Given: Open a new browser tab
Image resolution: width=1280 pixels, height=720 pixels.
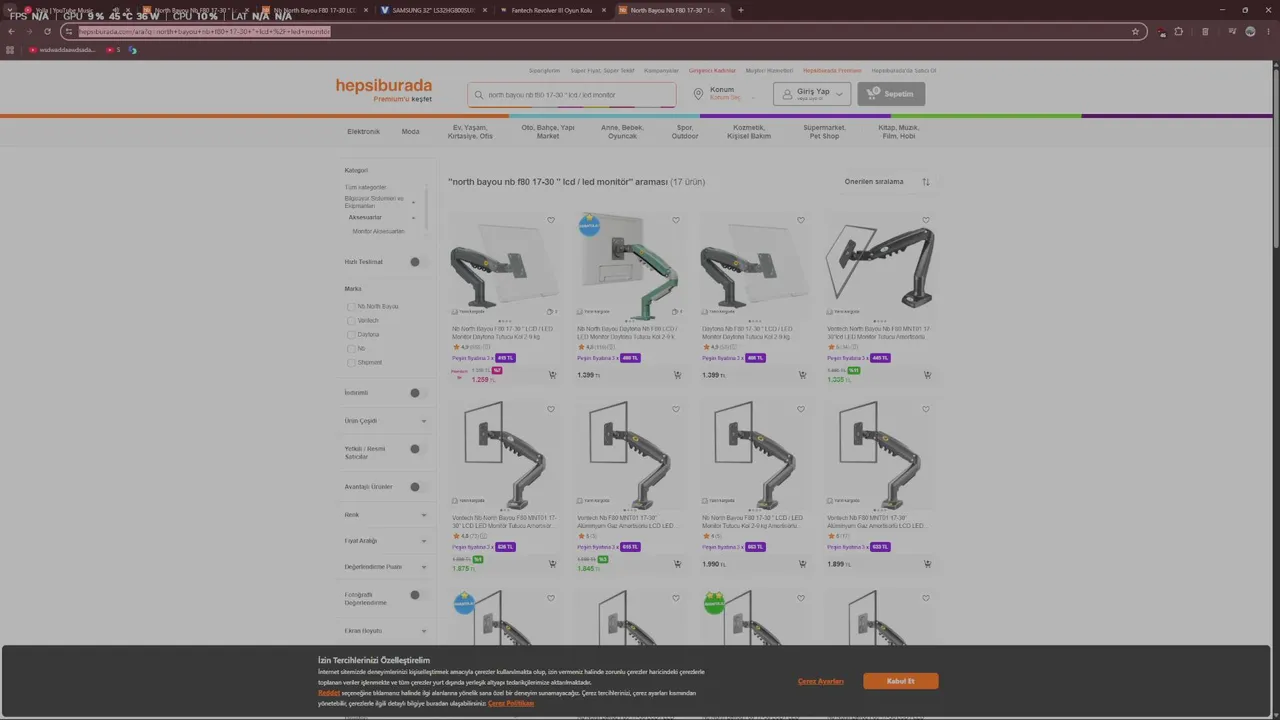Looking at the screenshot, I should point(740,10).
